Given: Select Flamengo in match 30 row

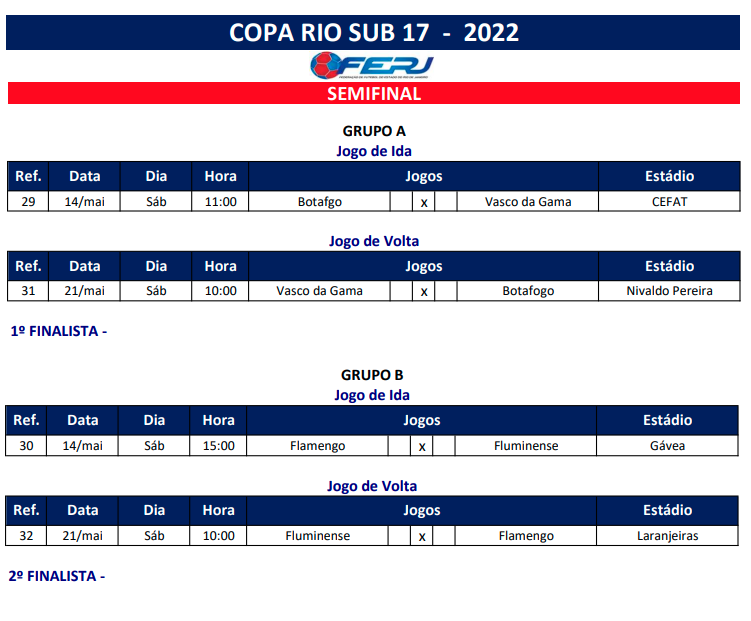Looking at the screenshot, I should [x=317, y=446].
